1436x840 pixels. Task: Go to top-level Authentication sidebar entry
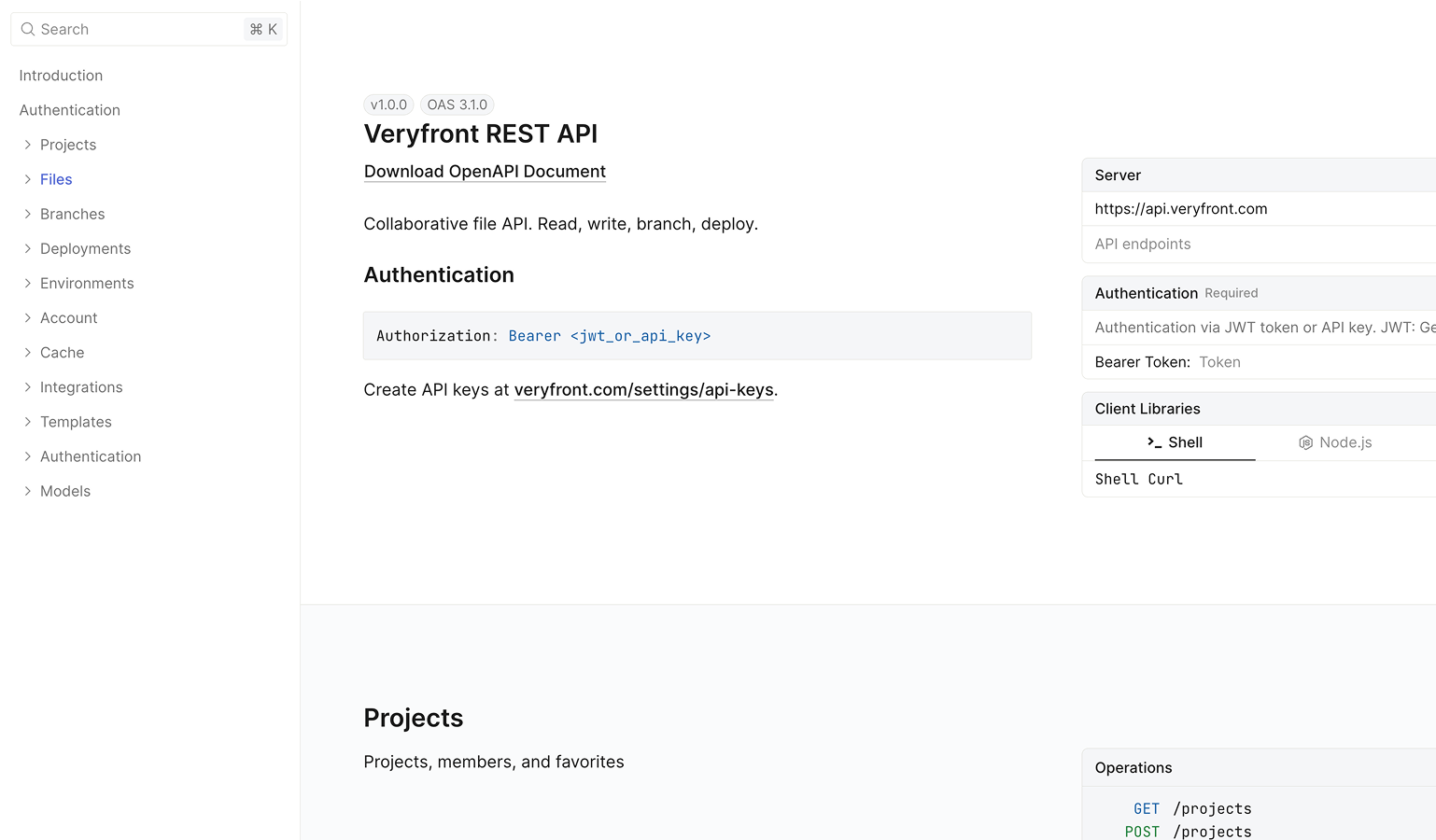69,110
